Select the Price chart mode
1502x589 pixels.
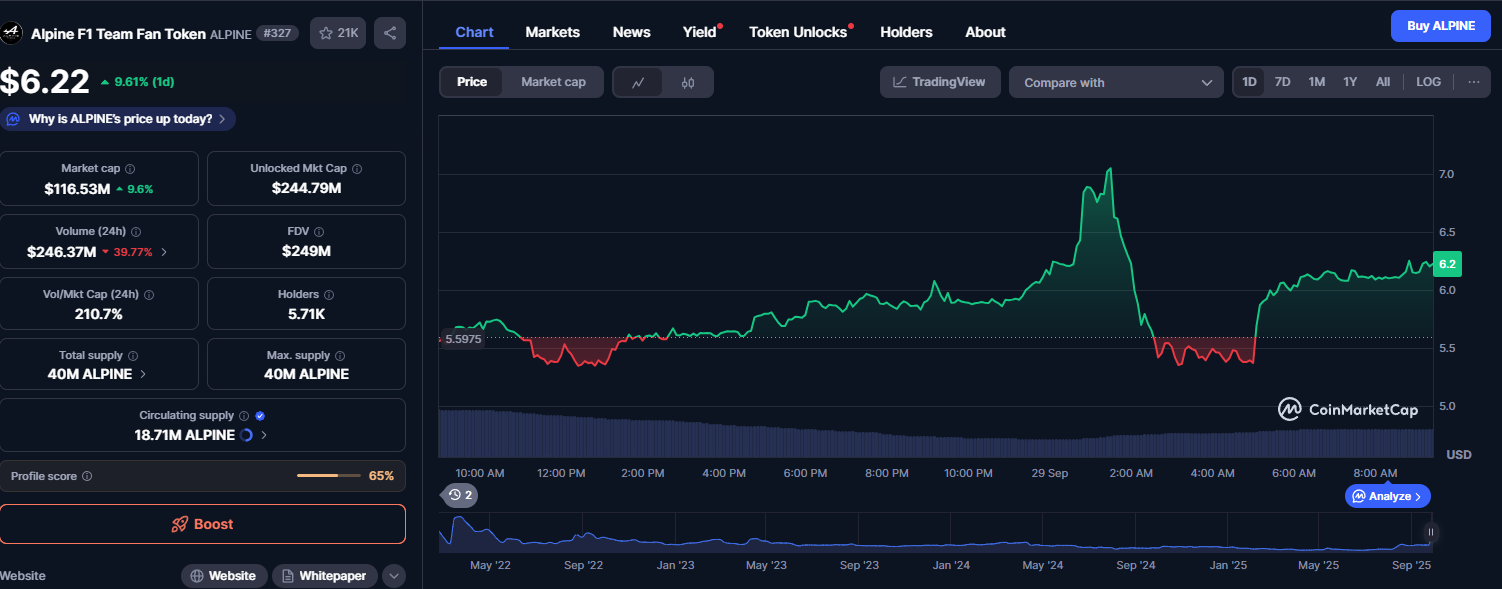[472, 82]
